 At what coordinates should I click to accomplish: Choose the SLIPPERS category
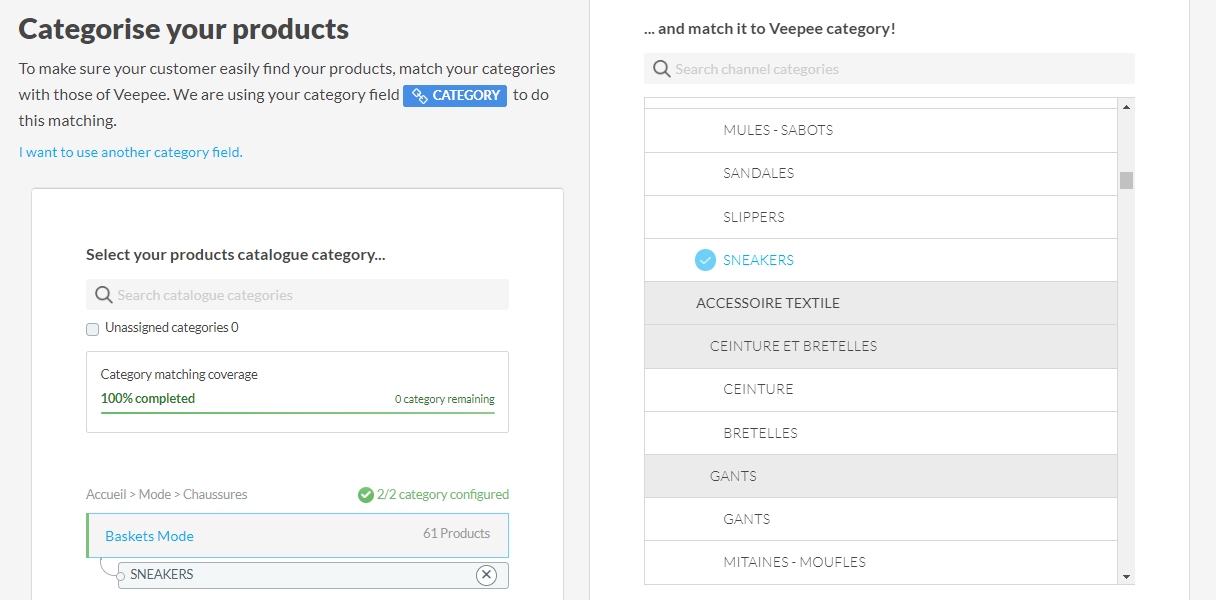coord(754,217)
